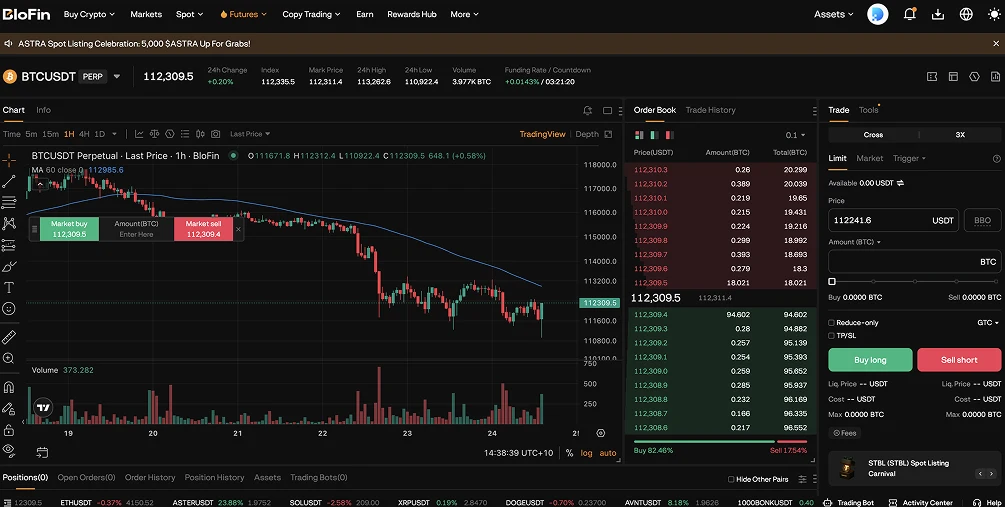Hide all drawings with eye icon
Image resolution: width=1005 pixels, height=507 pixels.
click(x=9, y=450)
